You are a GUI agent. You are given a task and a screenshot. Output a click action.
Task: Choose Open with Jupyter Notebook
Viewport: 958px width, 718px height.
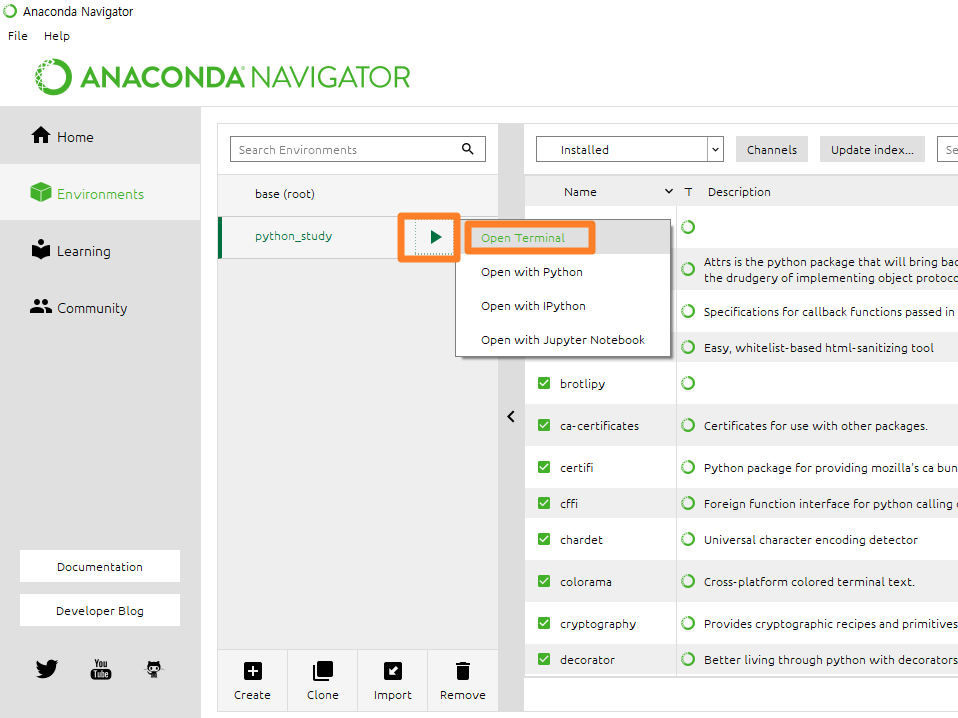(x=563, y=340)
